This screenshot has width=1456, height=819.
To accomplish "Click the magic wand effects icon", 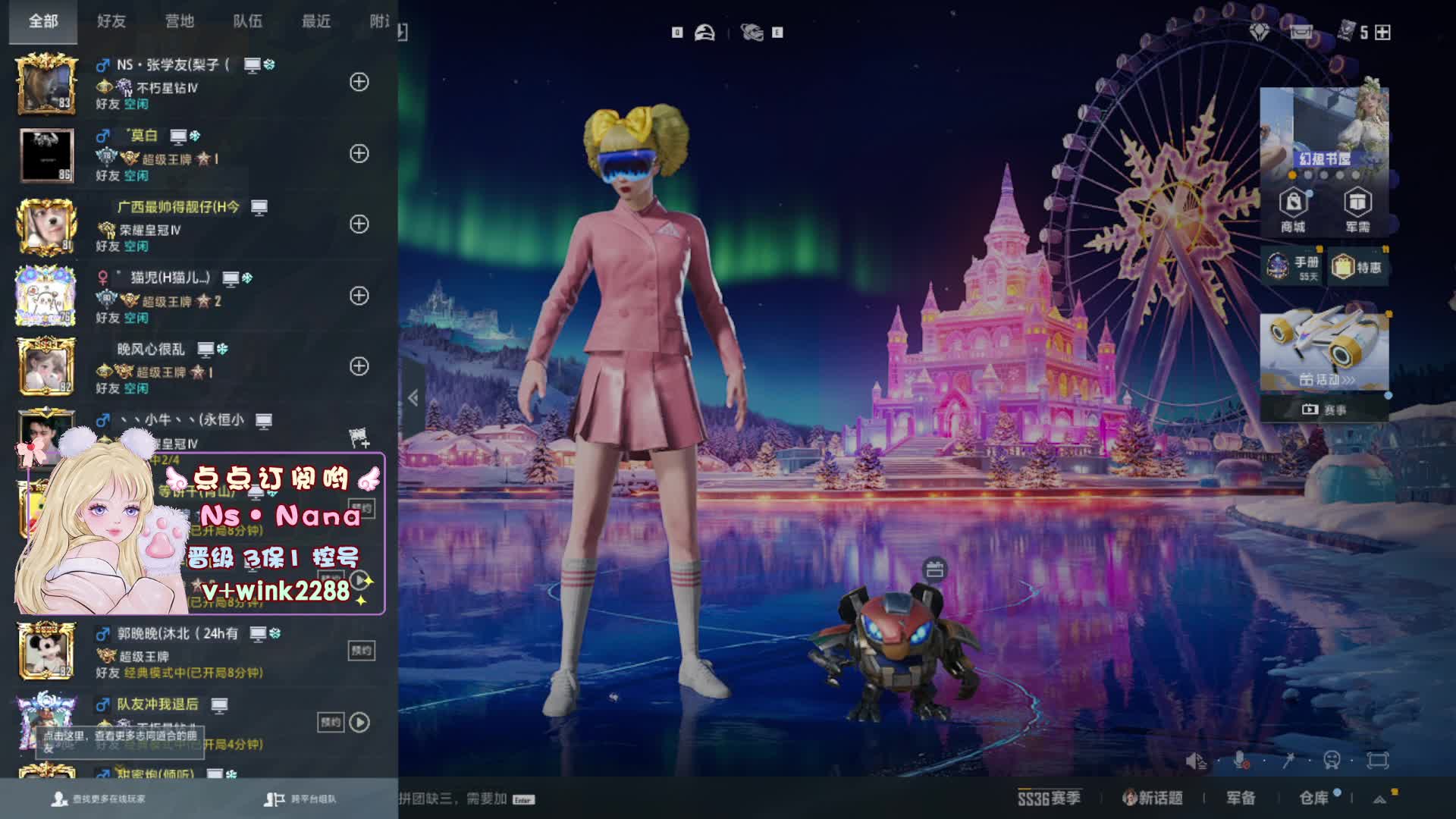I will pos(1288,760).
